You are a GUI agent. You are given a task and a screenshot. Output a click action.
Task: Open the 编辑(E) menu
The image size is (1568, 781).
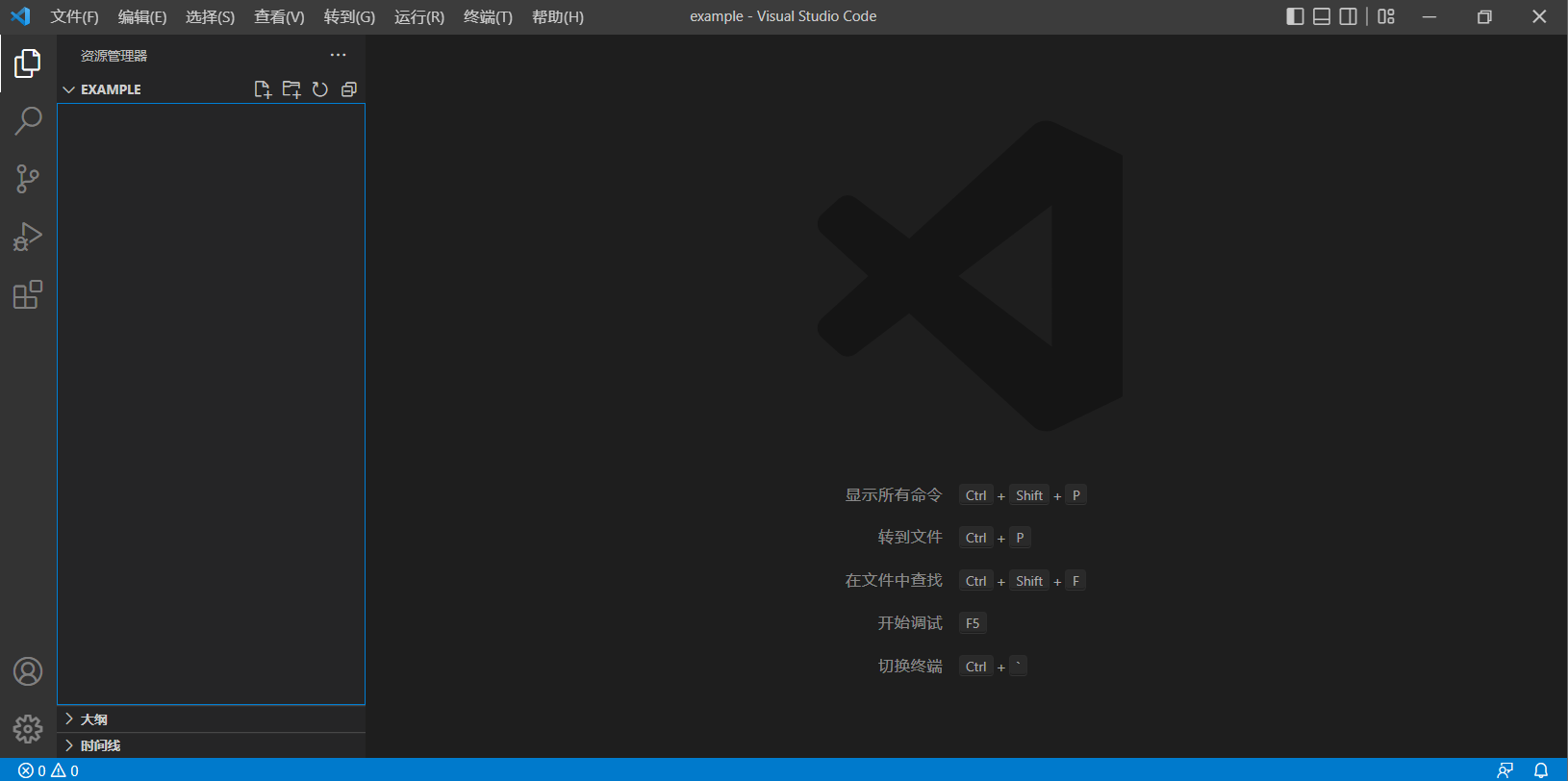coord(142,16)
